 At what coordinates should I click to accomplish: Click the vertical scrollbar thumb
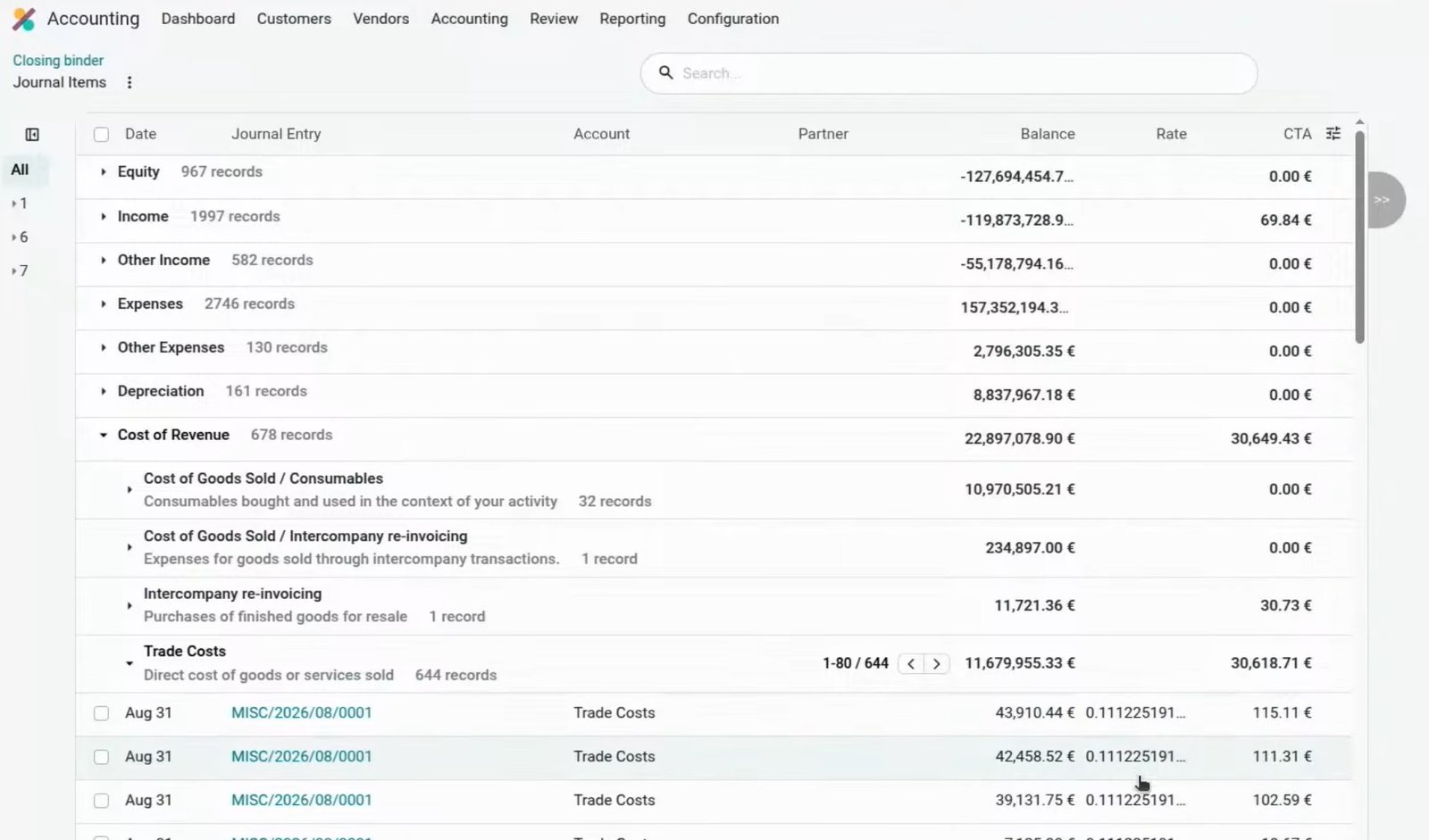(1359, 237)
